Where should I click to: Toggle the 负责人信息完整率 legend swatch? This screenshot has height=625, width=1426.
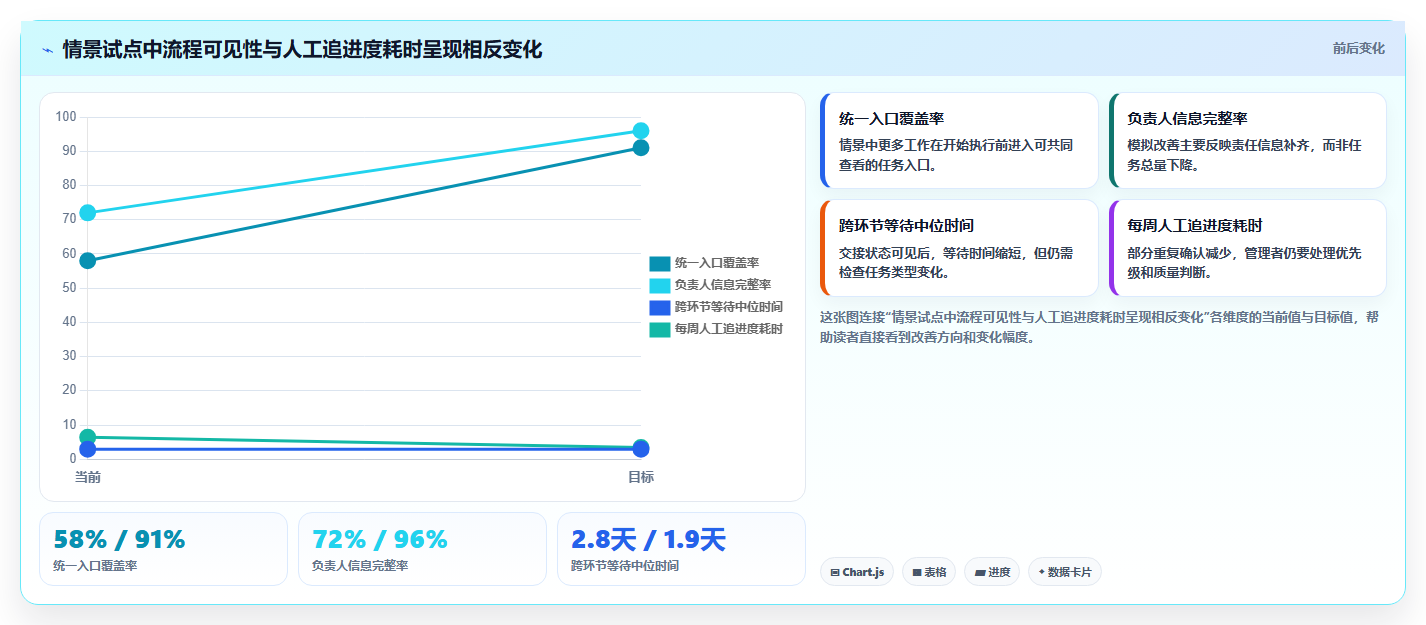tap(660, 286)
